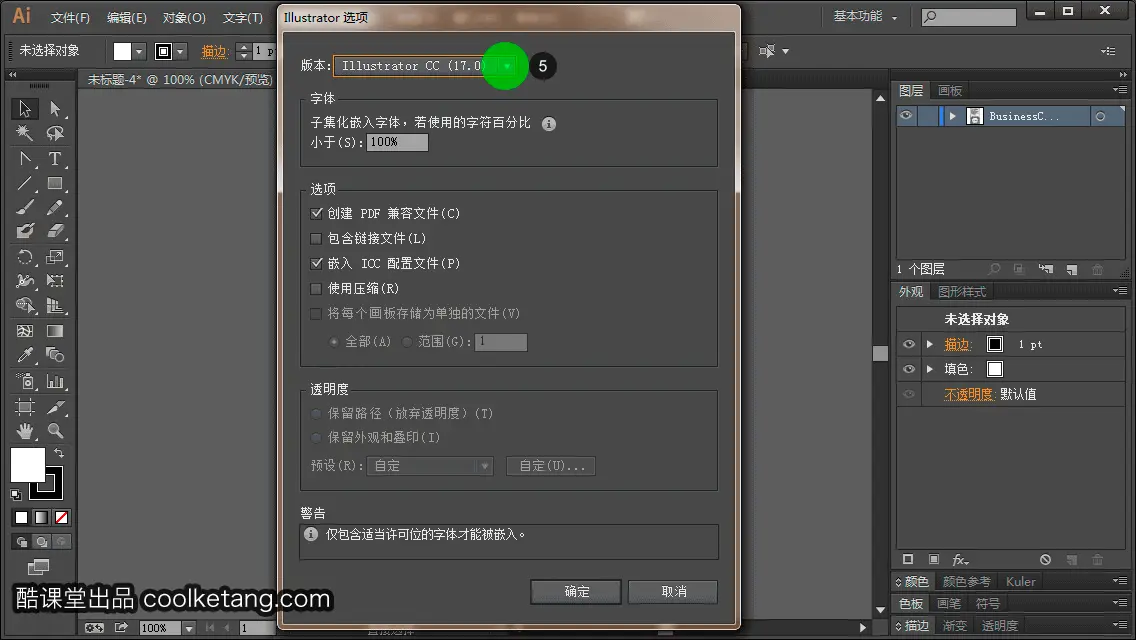Open the stroke type dropdown in control bar
Image resolution: width=1136 pixels, height=640 pixels.
180,51
